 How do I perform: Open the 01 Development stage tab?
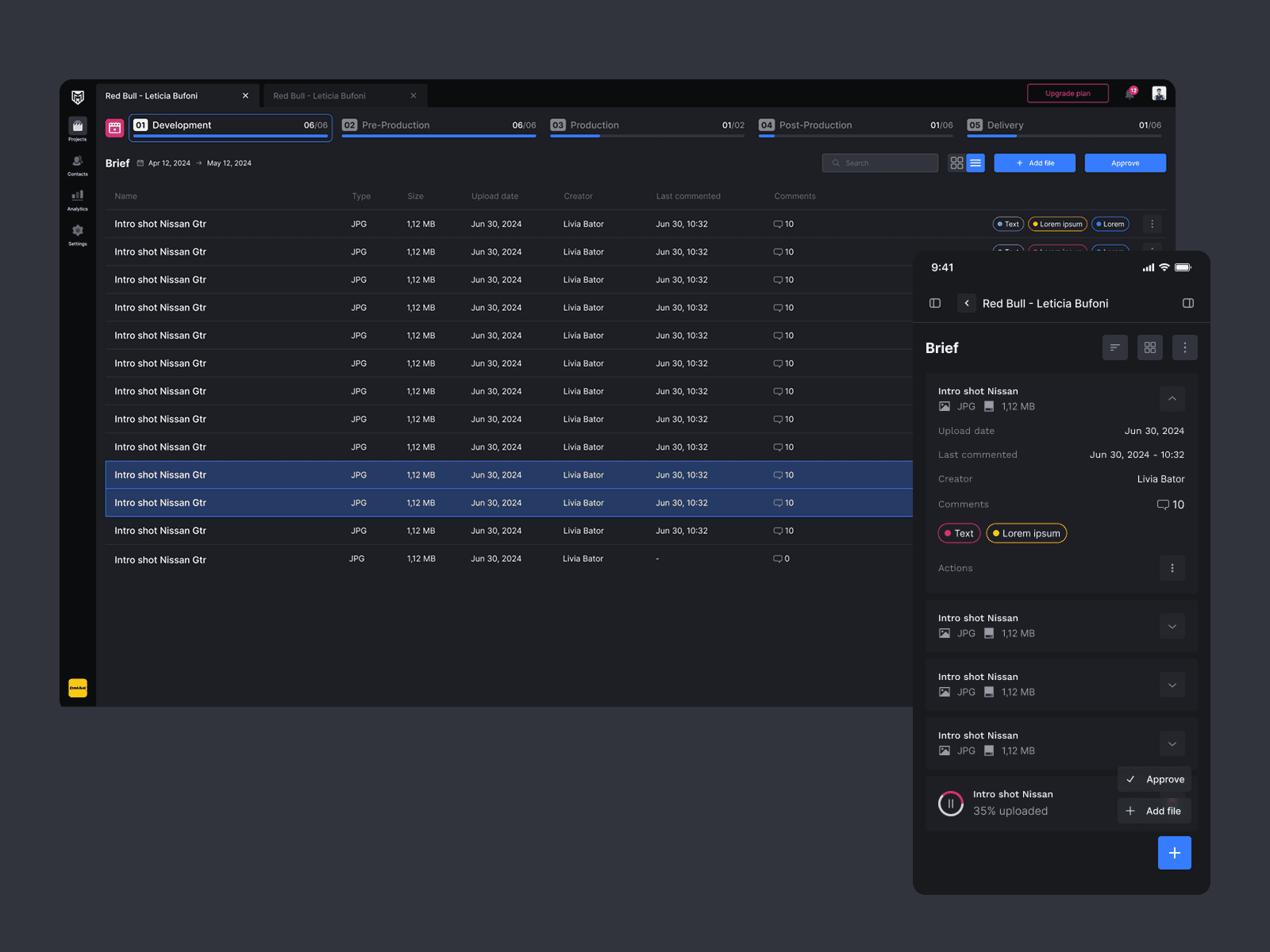click(x=230, y=127)
